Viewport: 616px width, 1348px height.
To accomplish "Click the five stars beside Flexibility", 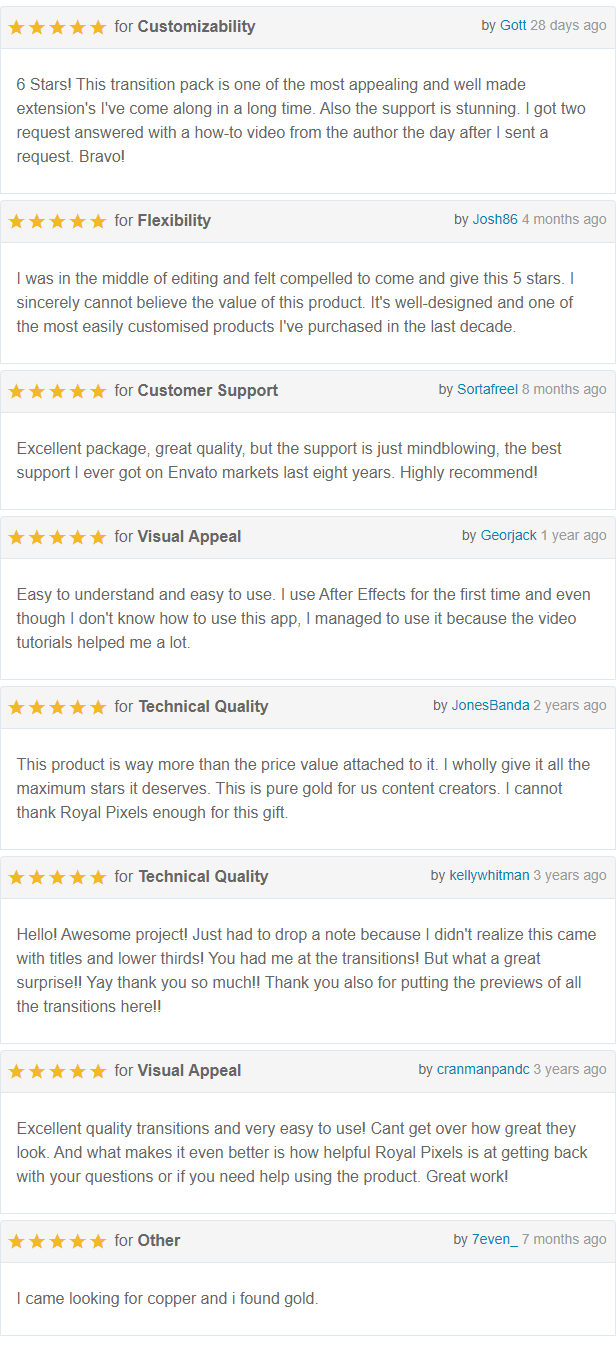I will [57, 221].
